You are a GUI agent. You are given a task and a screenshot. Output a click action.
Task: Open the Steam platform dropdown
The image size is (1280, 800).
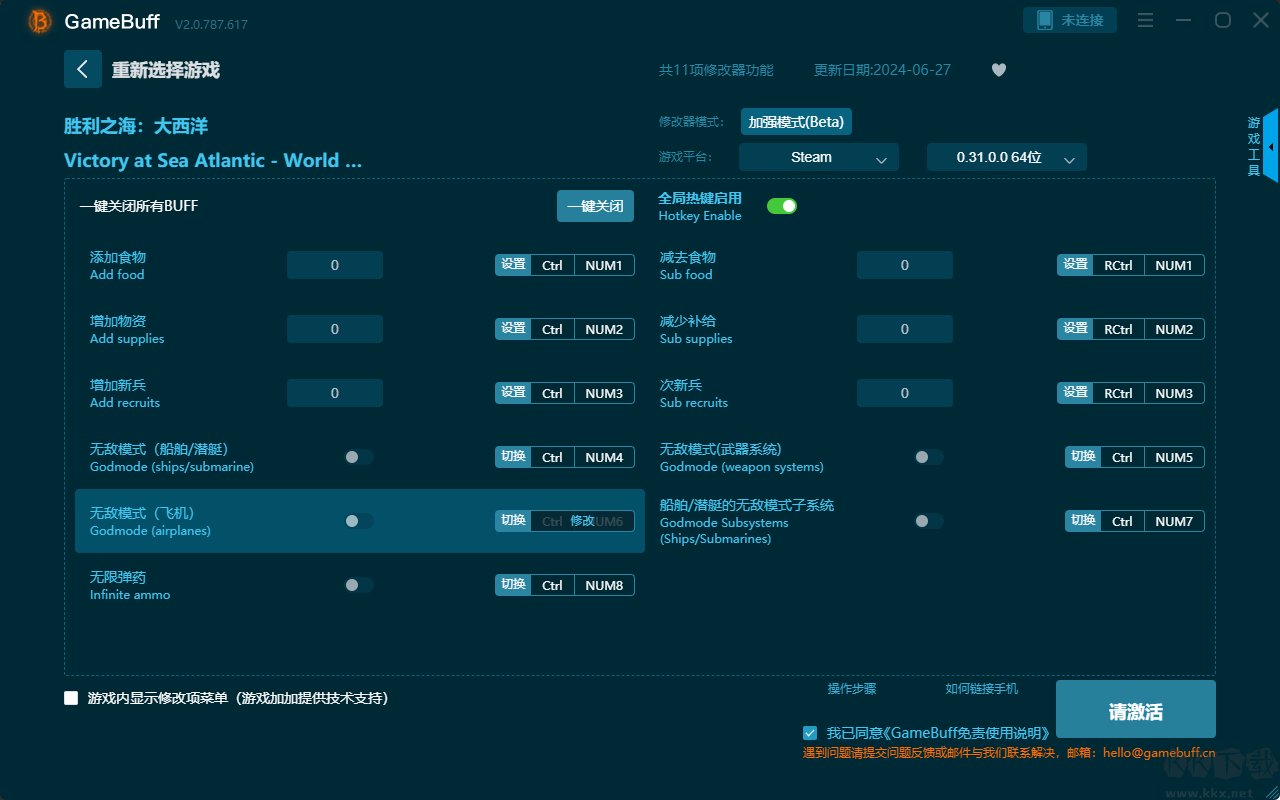pyautogui.click(x=818, y=157)
